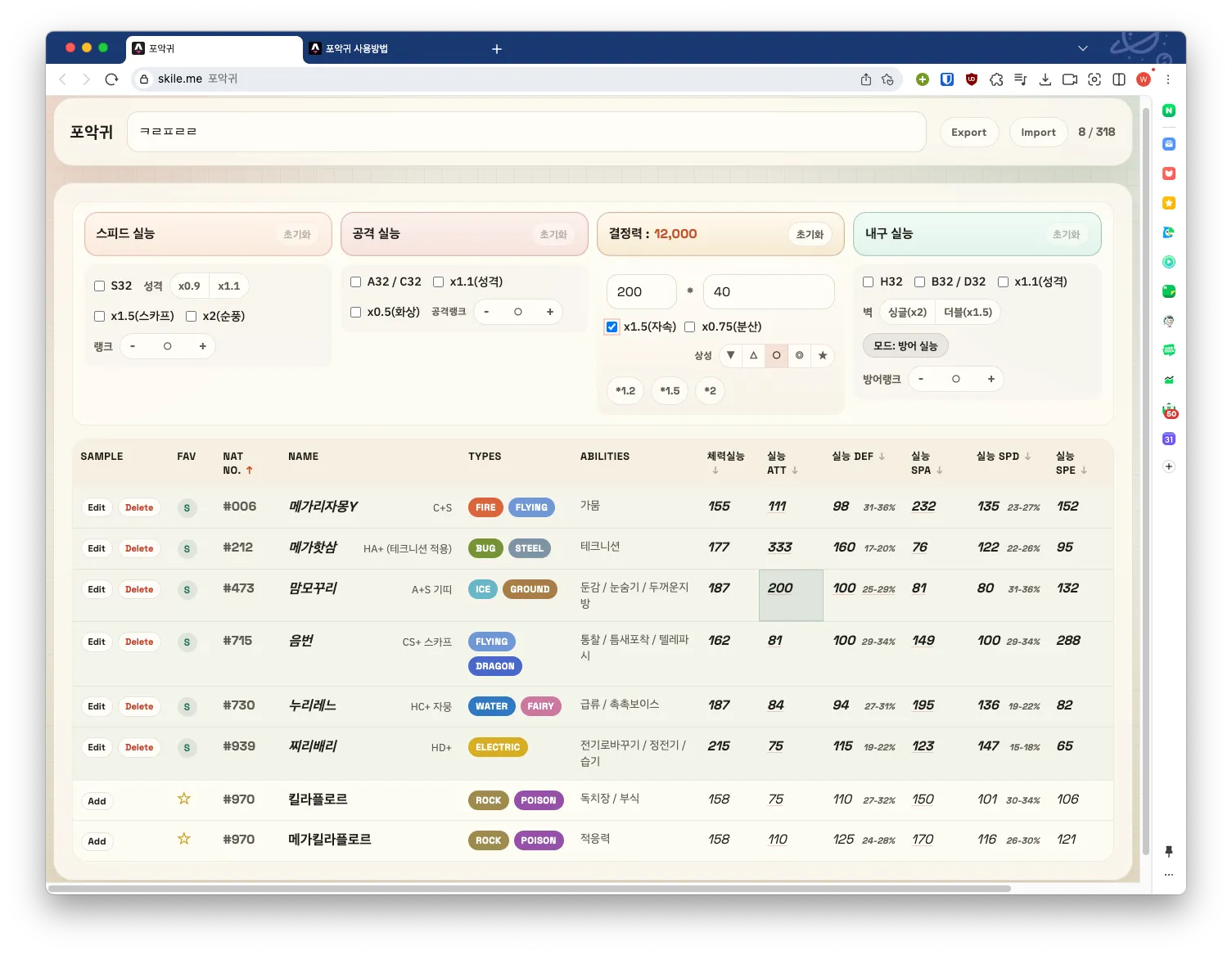Sort by 실능 SPA column
Screen dimensions: 1232x955
[927, 463]
